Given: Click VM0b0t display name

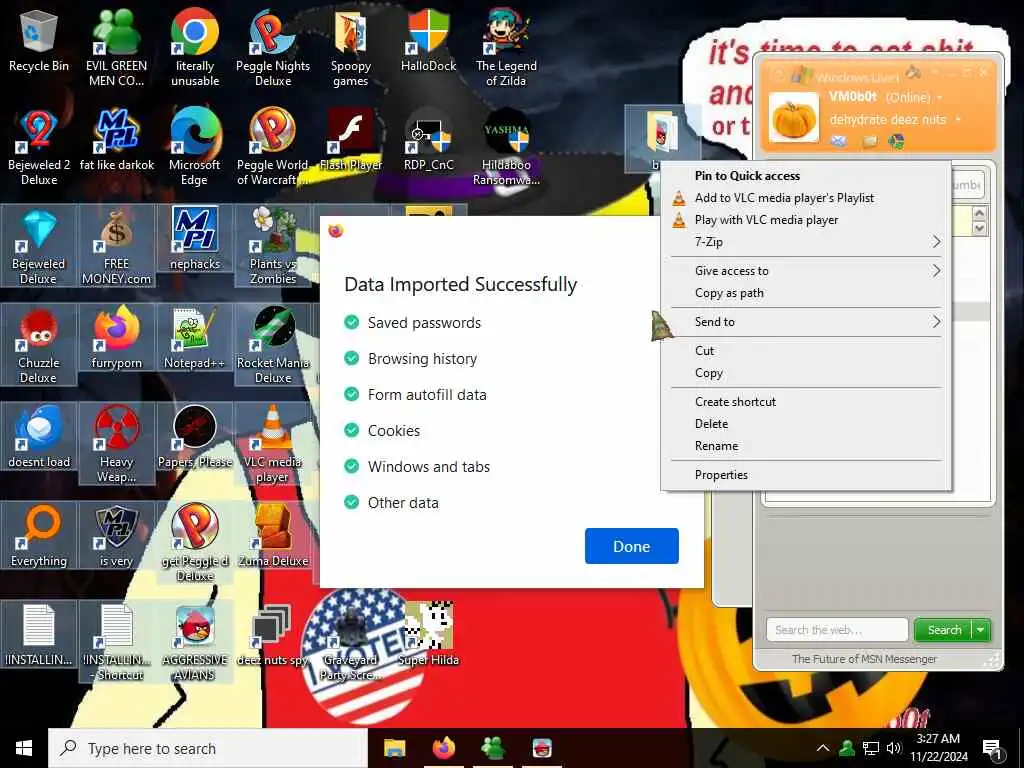Looking at the screenshot, I should point(852,97).
